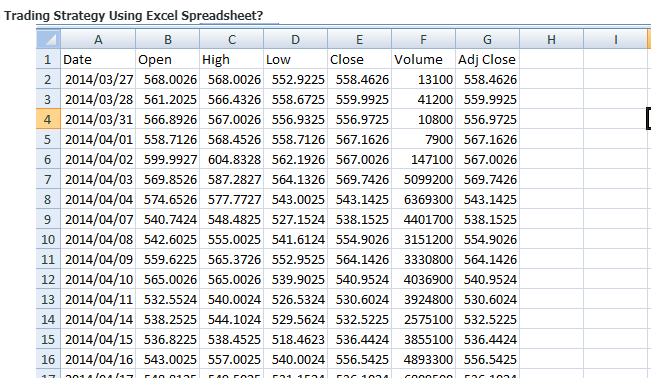Select column C header
Image resolution: width=651 pixels, height=391 pixels.
(232, 39)
